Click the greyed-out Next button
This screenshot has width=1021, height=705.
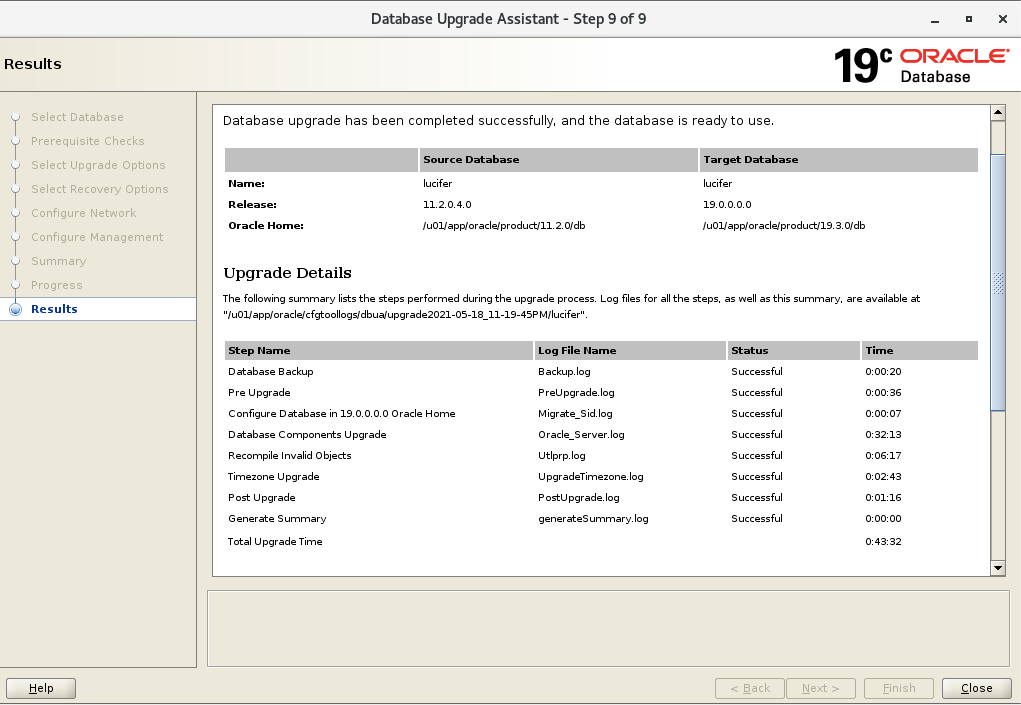click(x=820, y=688)
